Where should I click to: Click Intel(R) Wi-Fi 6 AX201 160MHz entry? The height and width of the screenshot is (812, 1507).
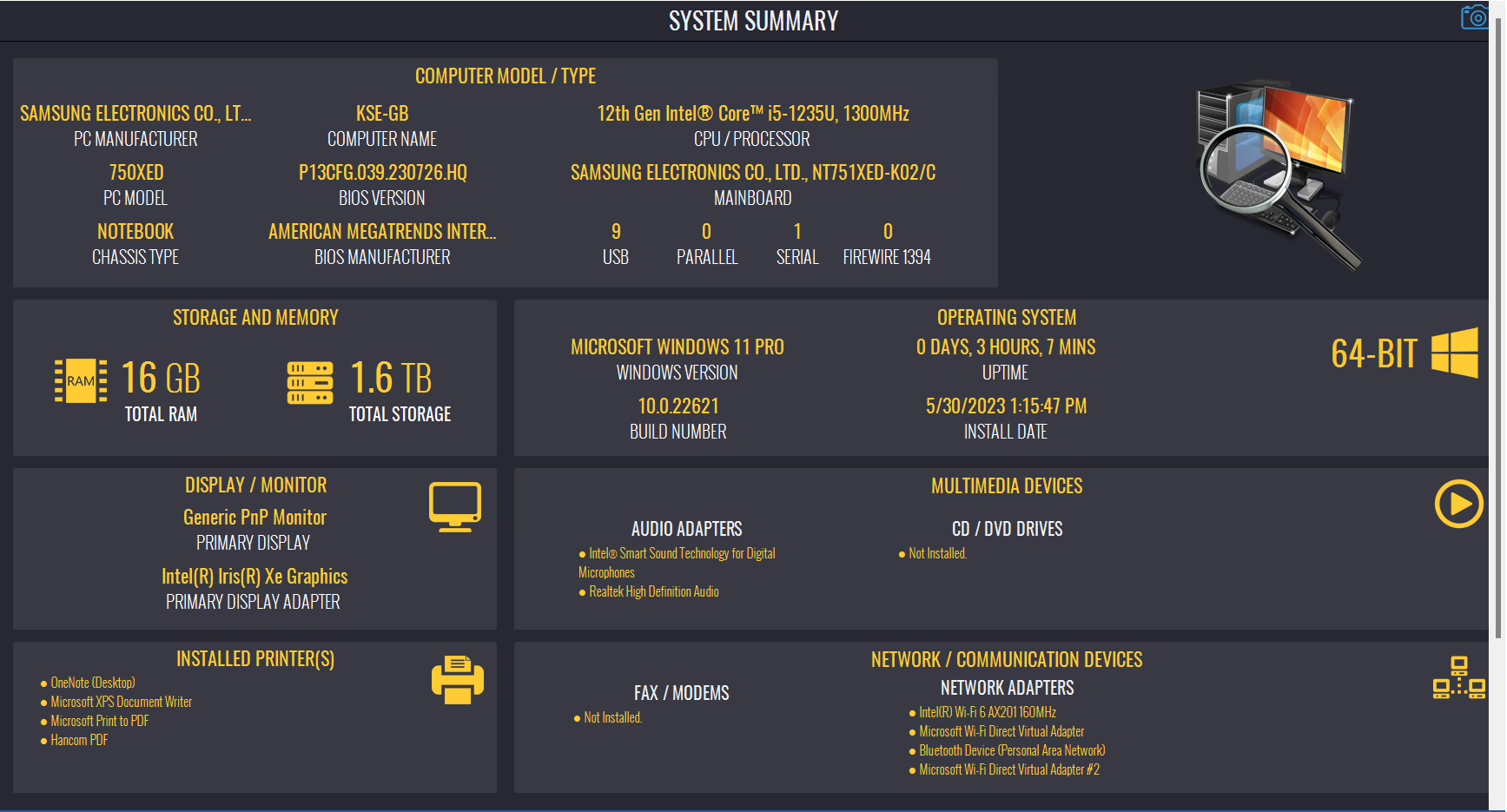coord(982,712)
